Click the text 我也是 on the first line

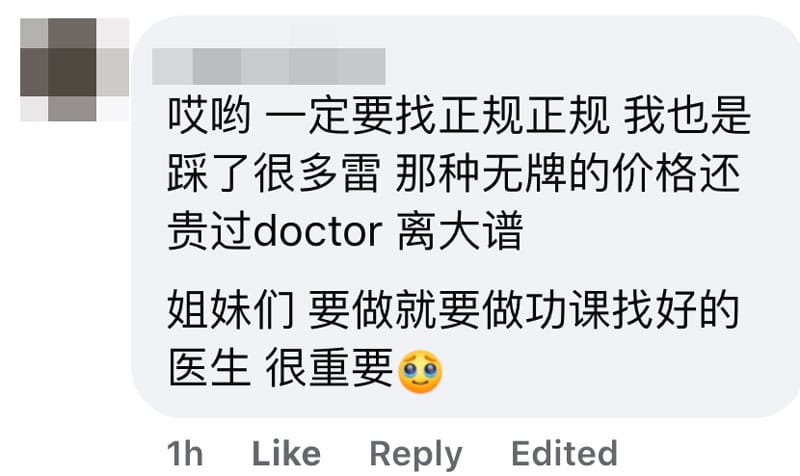point(687,116)
